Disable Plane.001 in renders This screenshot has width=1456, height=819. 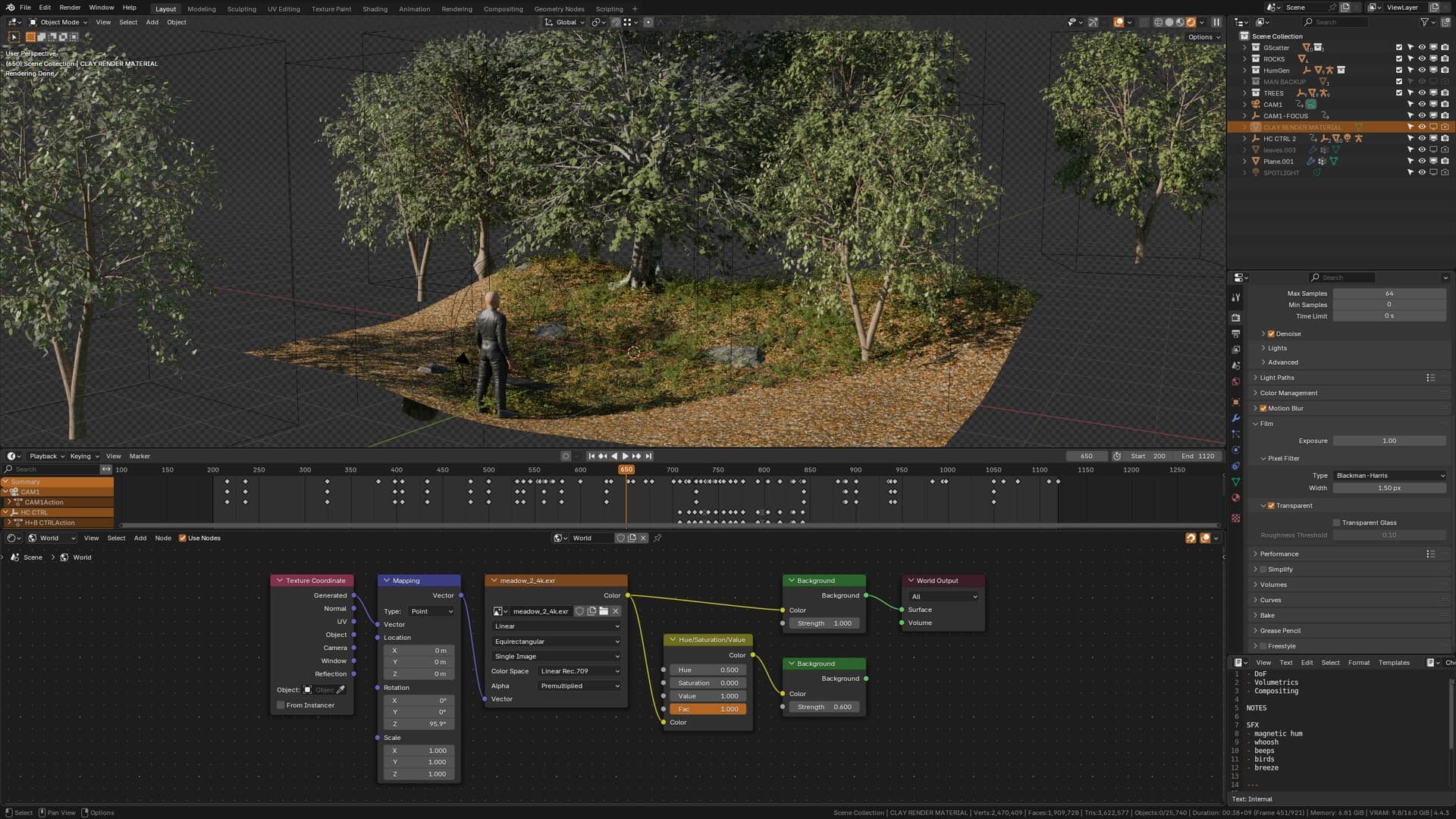click(1445, 162)
